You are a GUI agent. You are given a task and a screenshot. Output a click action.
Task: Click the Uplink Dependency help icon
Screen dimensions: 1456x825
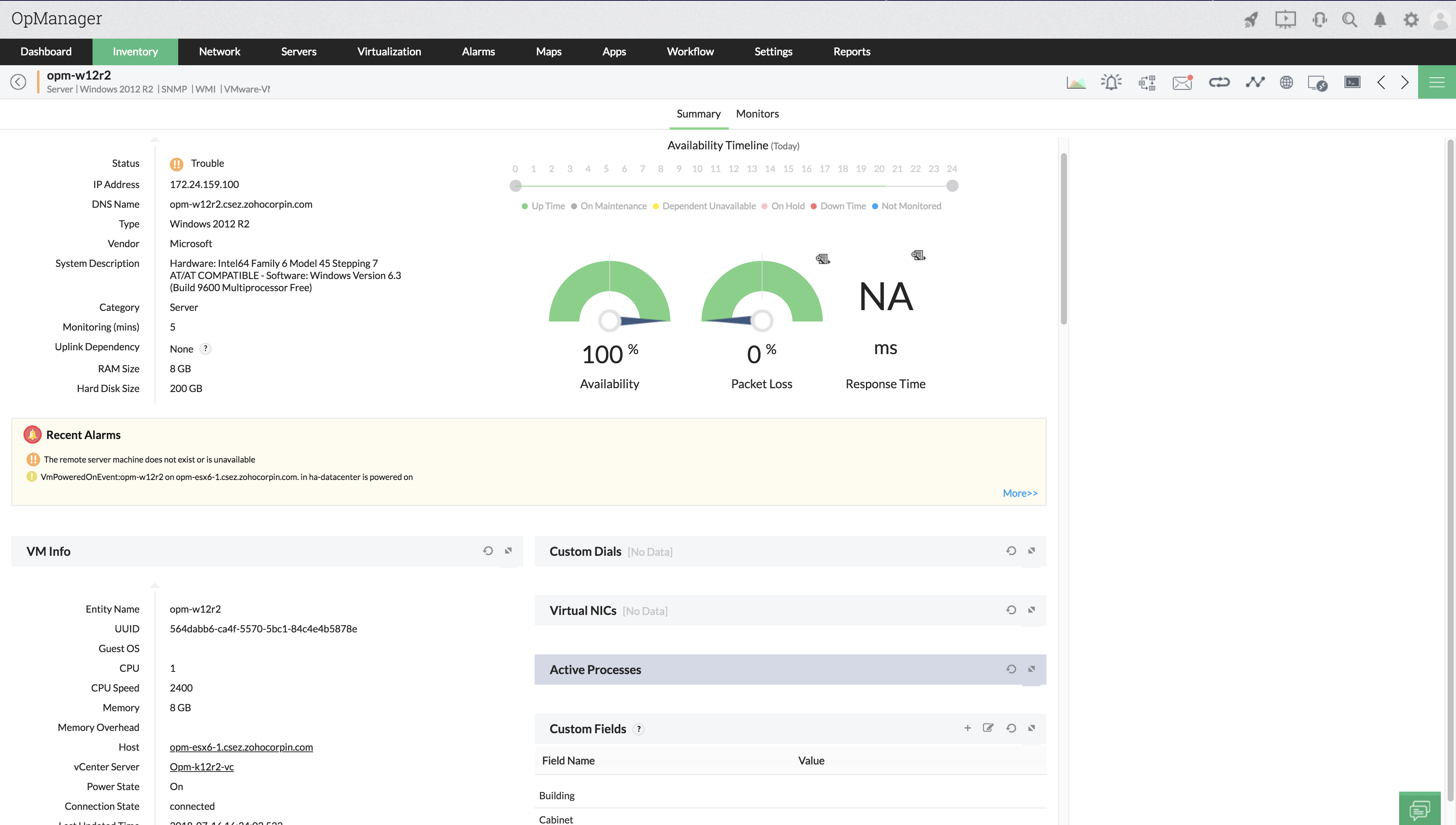[206, 349]
